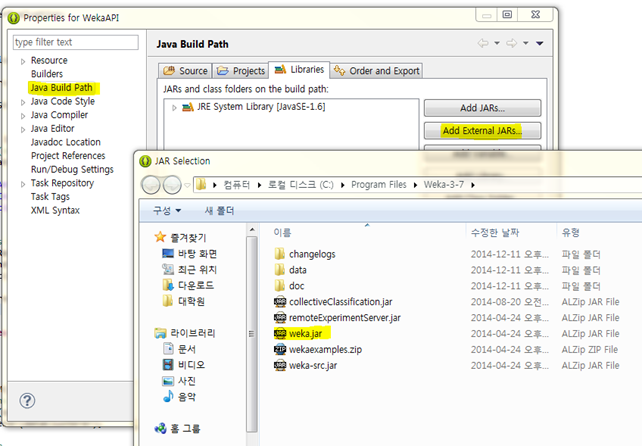Click the JAR Selection forward navigation button
Viewport: 642px width, 446px height.
click(x=172, y=185)
